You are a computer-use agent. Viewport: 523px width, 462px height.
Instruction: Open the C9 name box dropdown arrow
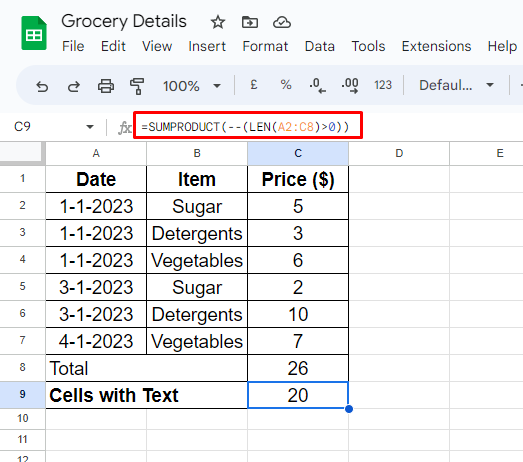coord(90,127)
